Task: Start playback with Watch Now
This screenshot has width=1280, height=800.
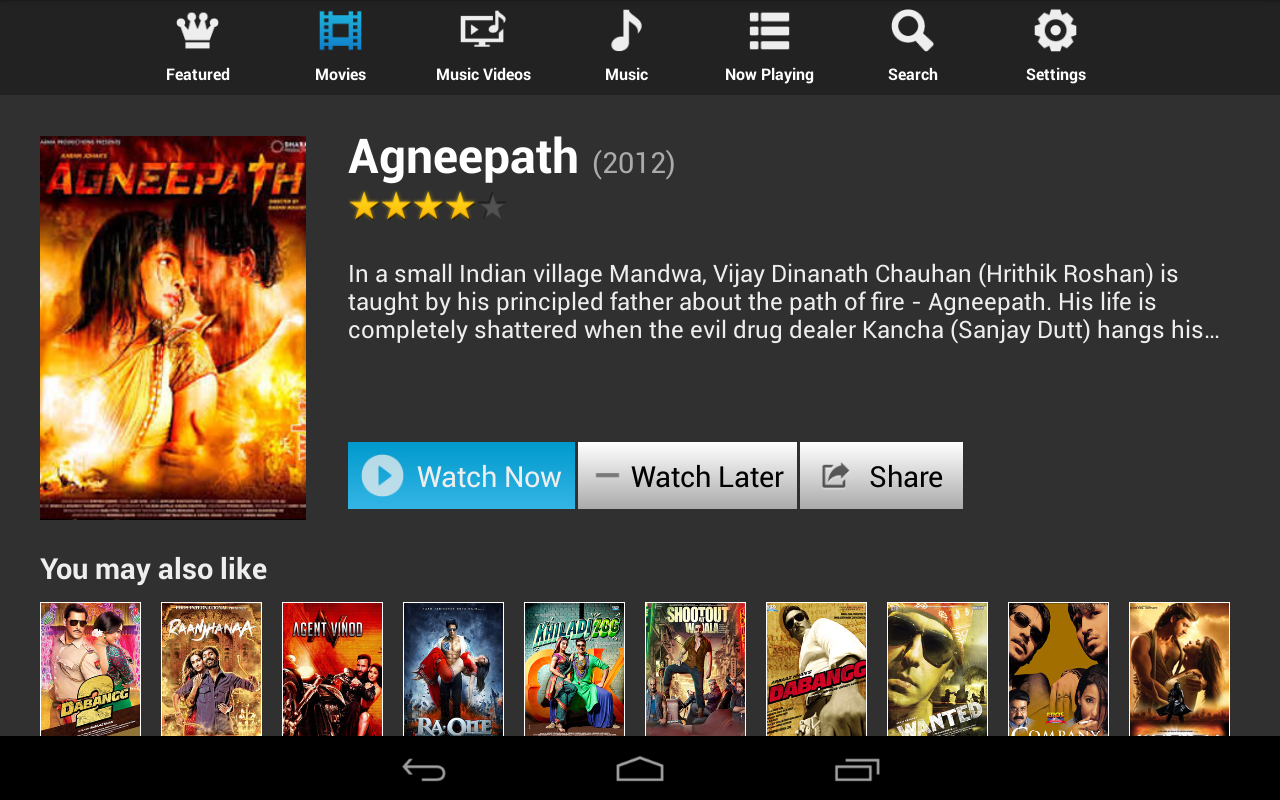Action: coord(461,476)
